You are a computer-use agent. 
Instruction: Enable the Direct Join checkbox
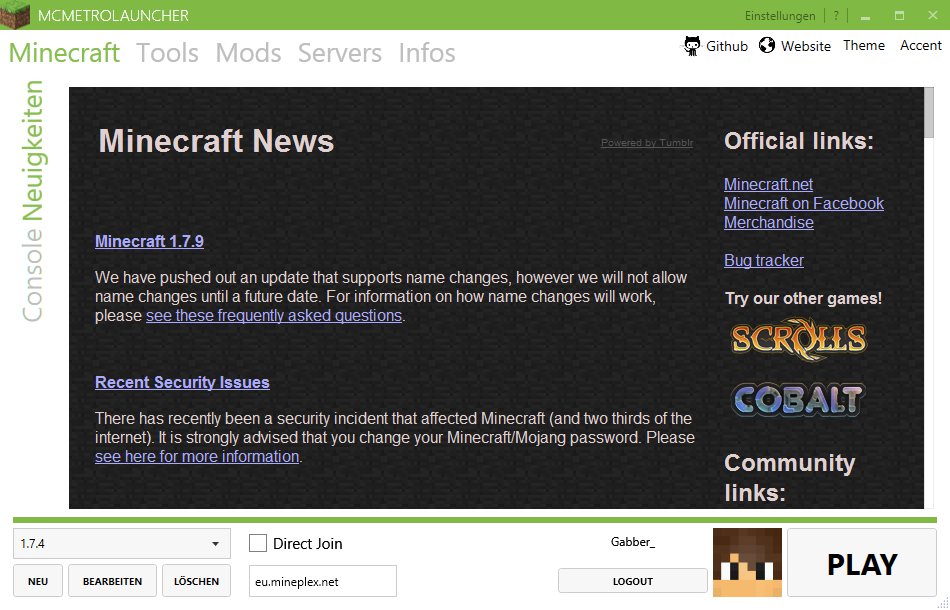(258, 543)
